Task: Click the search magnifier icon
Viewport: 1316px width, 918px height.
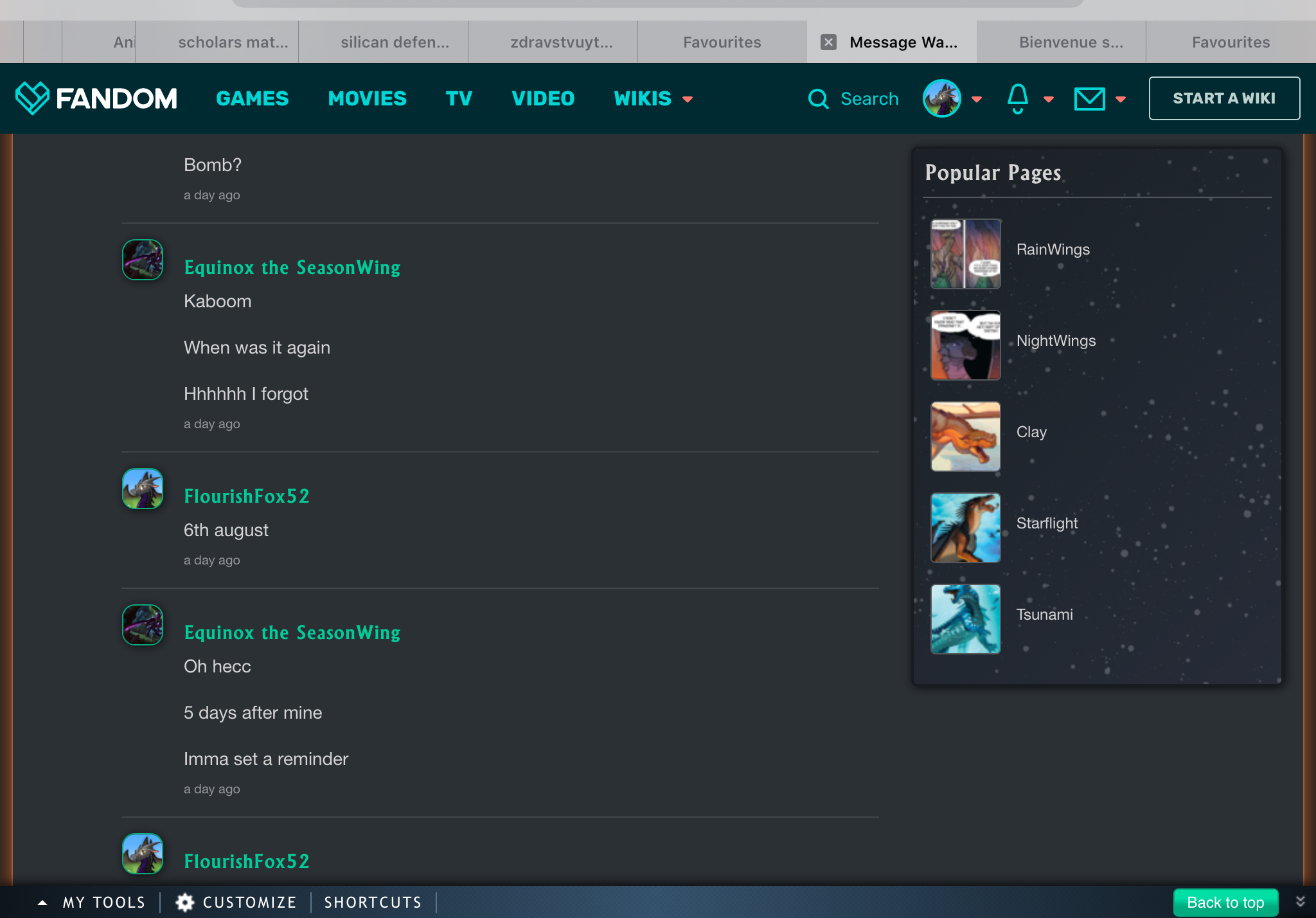Action: click(x=818, y=99)
